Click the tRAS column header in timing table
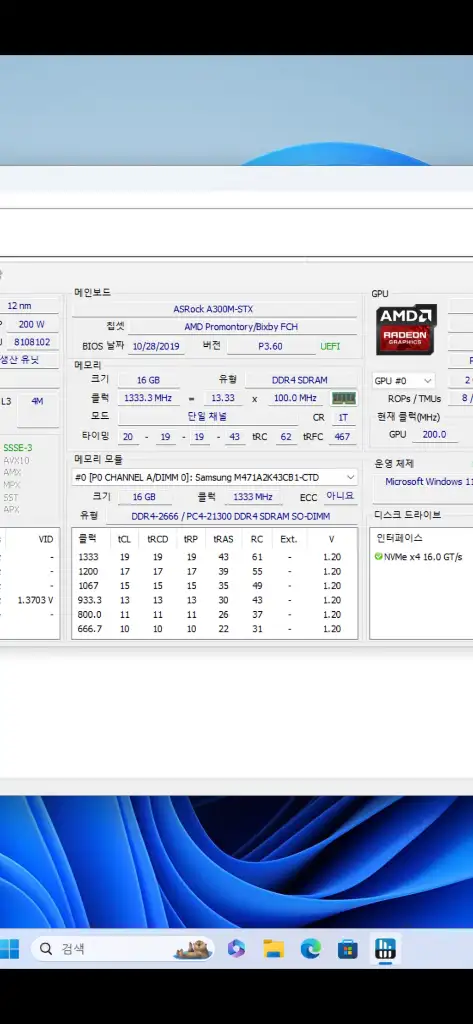 tap(223, 539)
